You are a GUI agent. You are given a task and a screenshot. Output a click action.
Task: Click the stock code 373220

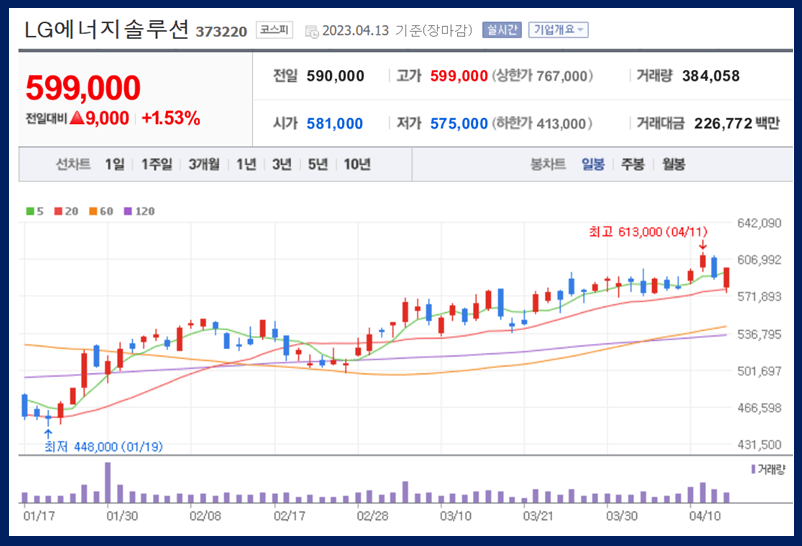click(221, 32)
